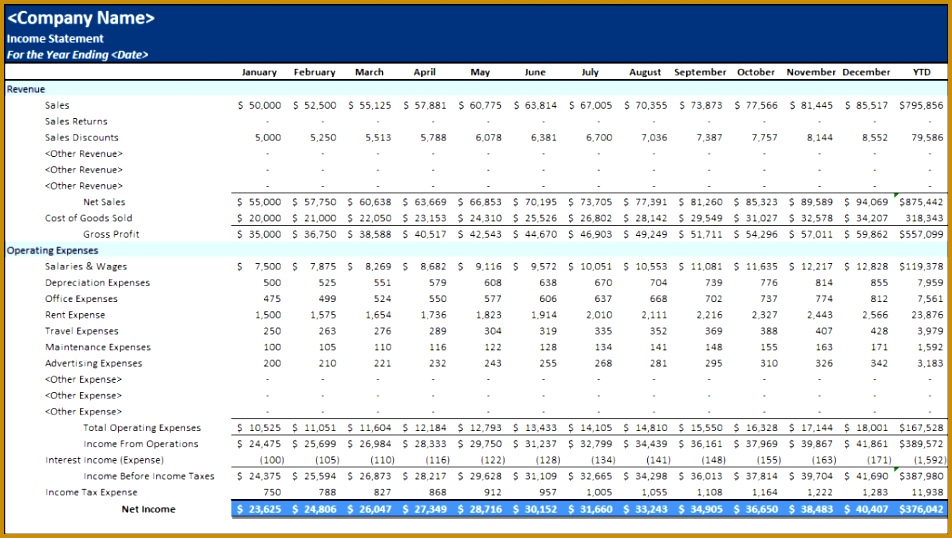Select the For the Year Ending <Date> cell
Screen dimensions: 952x538
coord(77,55)
